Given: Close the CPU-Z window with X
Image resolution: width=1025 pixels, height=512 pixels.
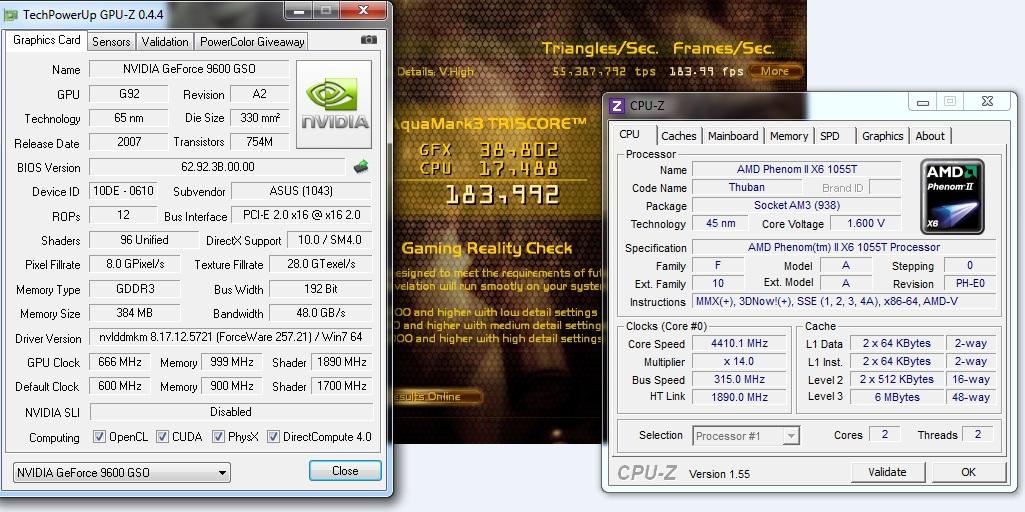Looking at the screenshot, I should 988,101.
